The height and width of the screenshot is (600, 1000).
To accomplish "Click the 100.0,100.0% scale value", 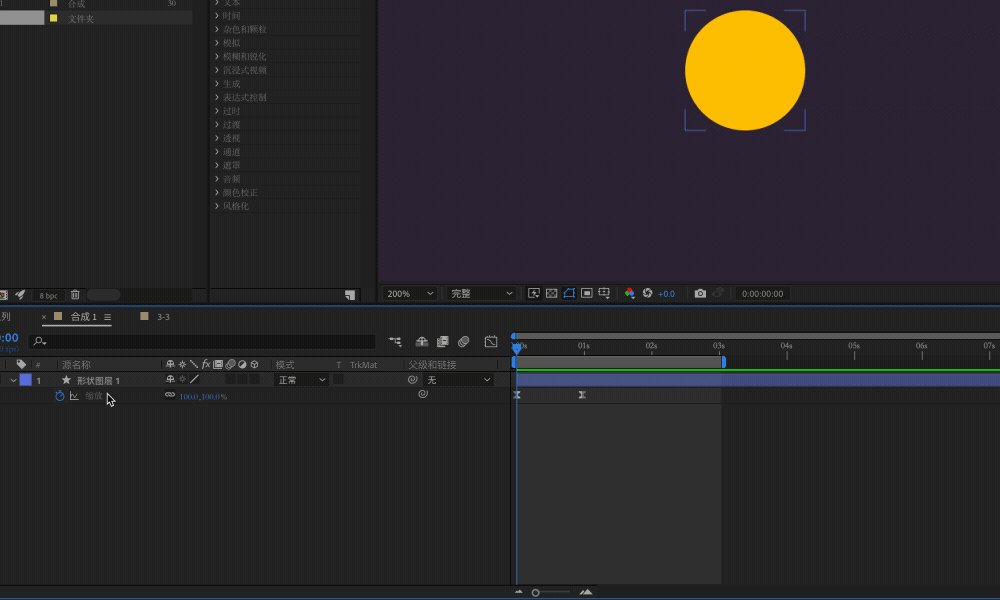I will click(203, 397).
